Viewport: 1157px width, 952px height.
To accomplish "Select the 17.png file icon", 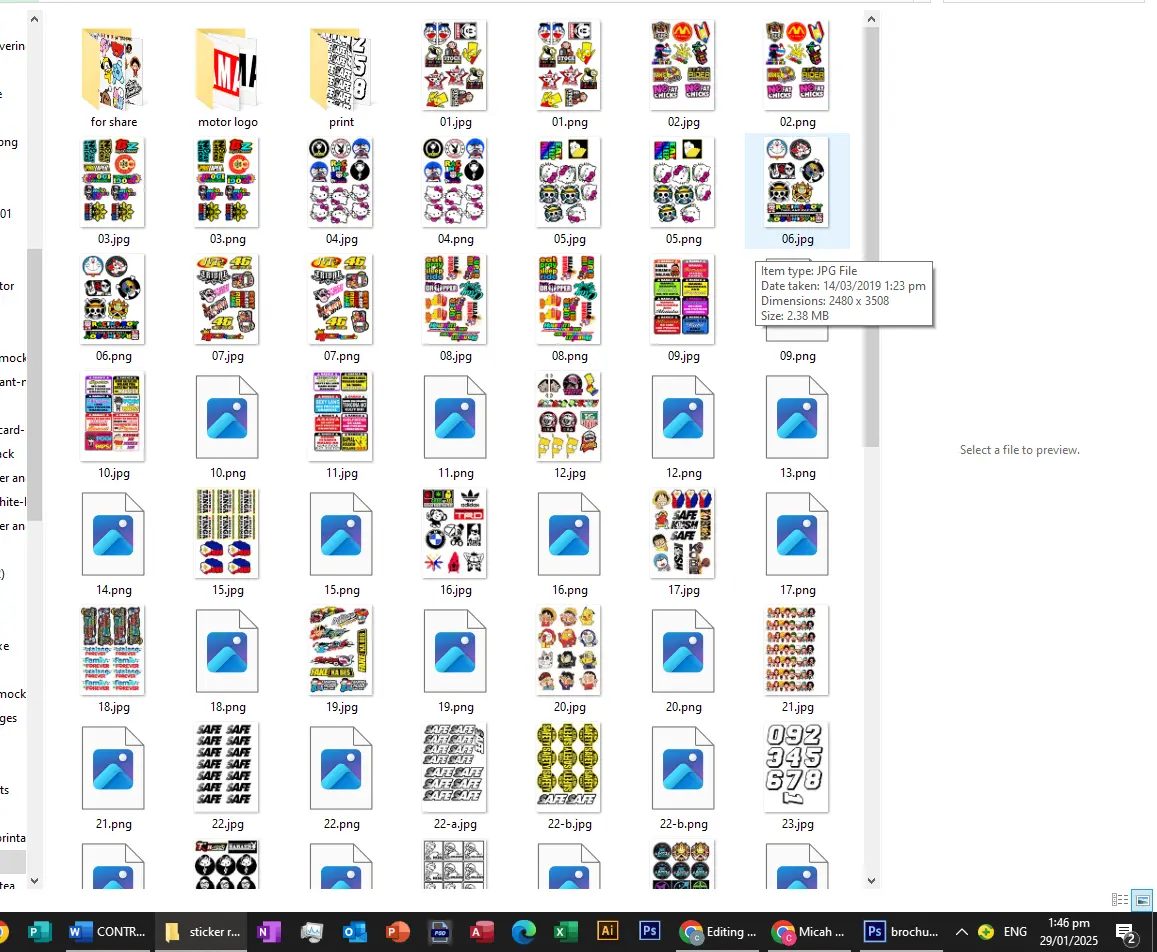I will coord(797,534).
